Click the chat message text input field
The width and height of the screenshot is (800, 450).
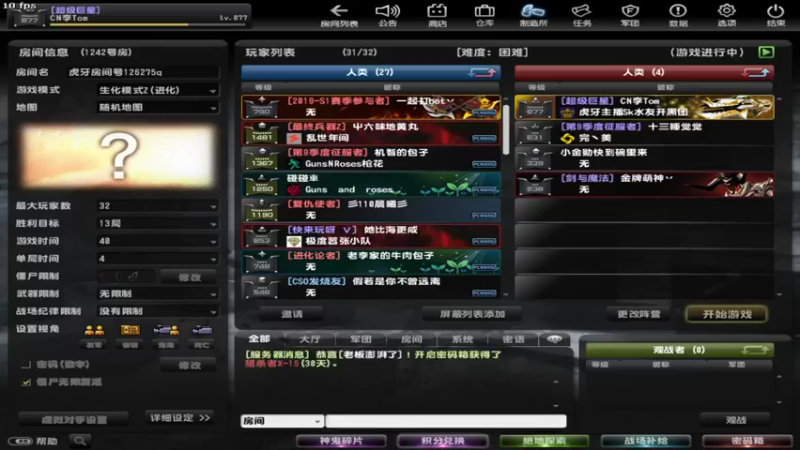(446, 421)
